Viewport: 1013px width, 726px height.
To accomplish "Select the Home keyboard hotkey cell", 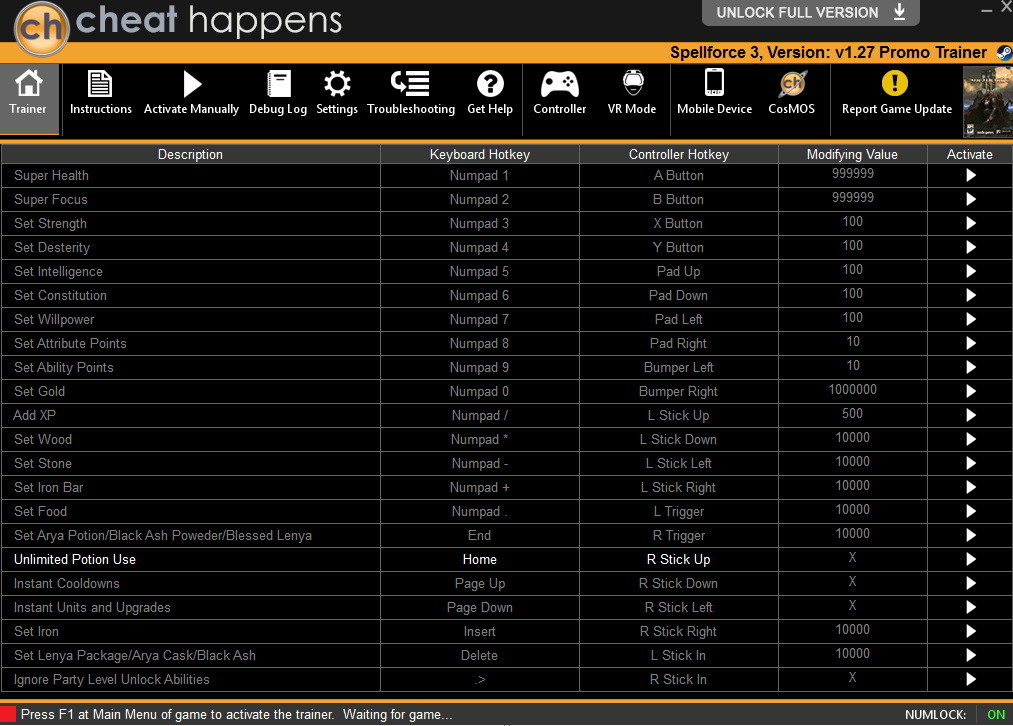I will 479,559.
